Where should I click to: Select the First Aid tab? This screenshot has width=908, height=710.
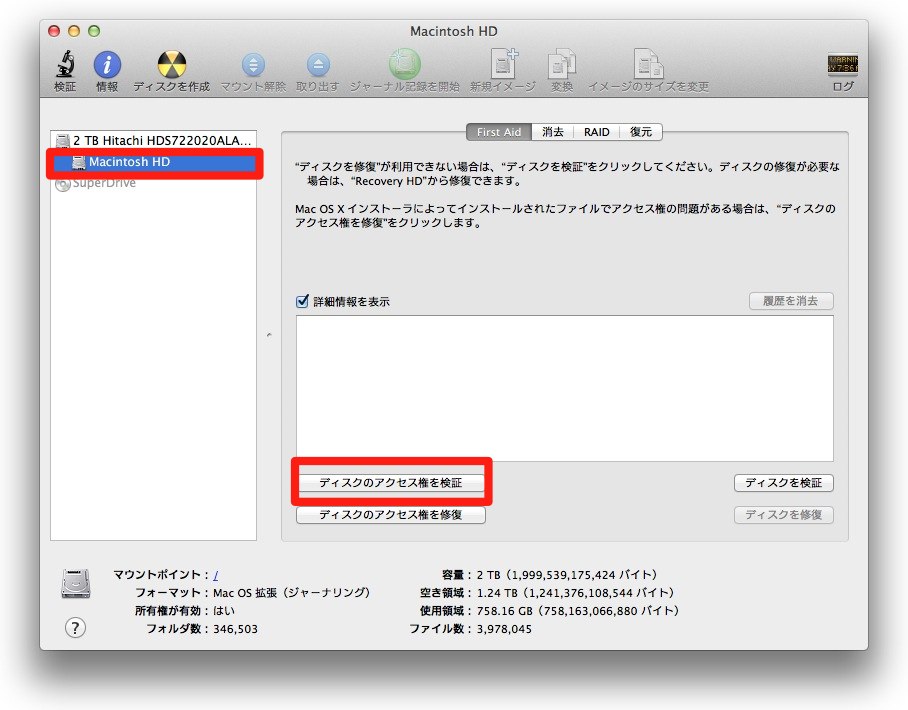(500, 132)
